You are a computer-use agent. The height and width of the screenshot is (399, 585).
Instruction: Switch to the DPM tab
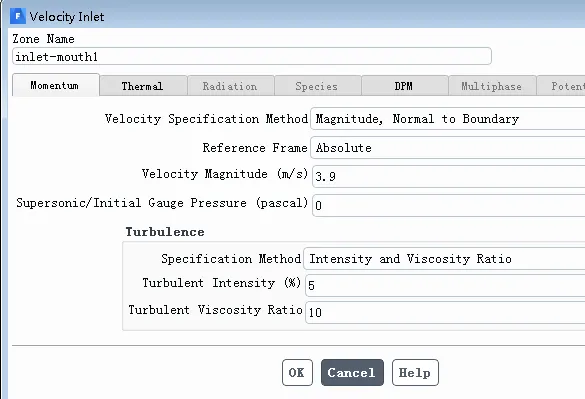(x=405, y=86)
